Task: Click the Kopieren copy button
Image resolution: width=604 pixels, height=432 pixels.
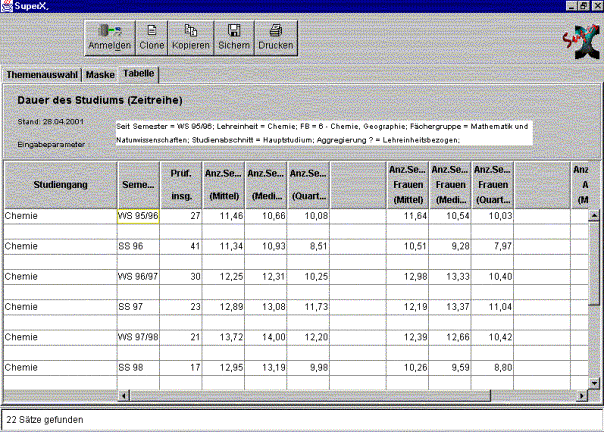Action: [x=191, y=38]
